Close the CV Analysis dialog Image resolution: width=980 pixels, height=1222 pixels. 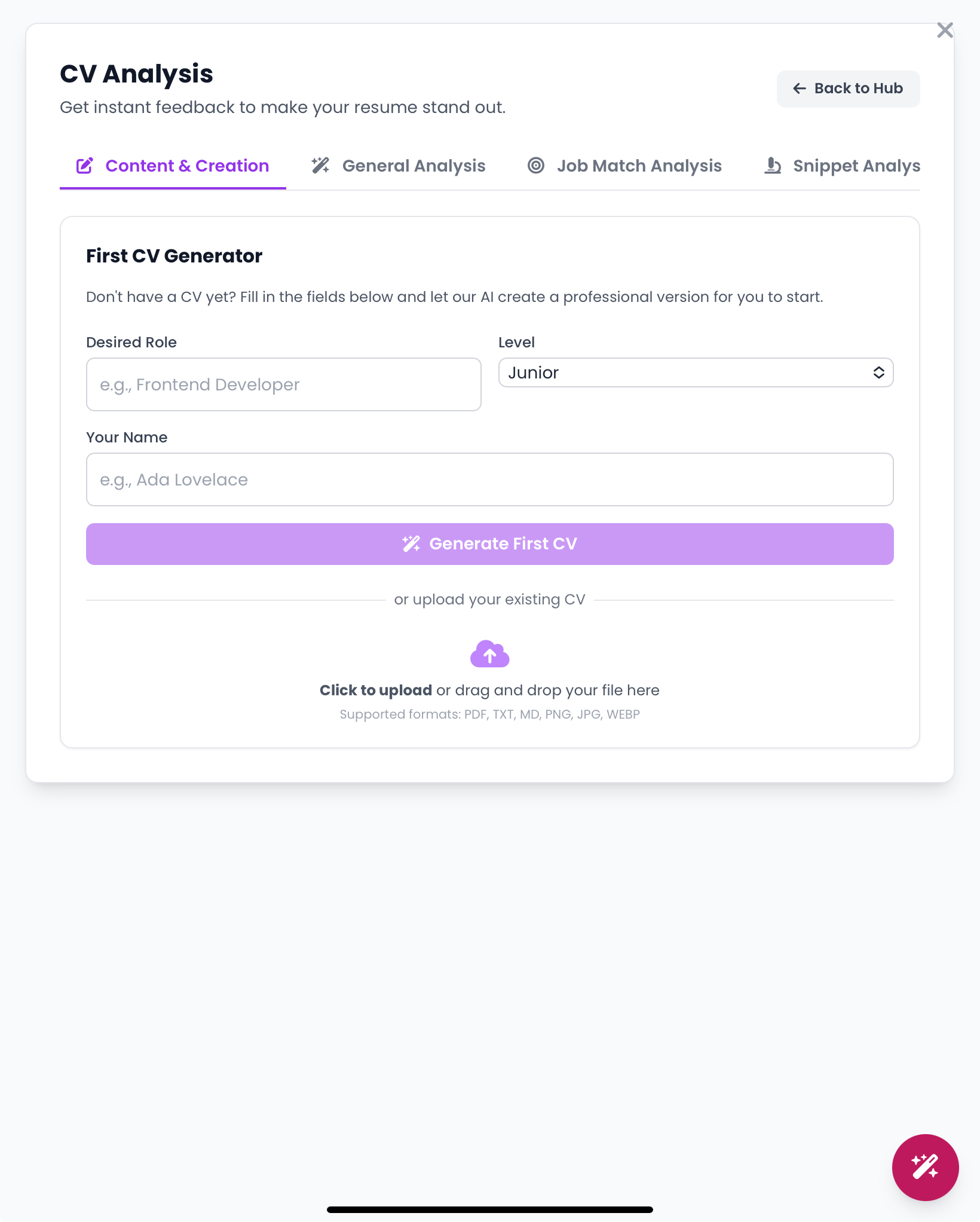pyautogui.click(x=945, y=30)
